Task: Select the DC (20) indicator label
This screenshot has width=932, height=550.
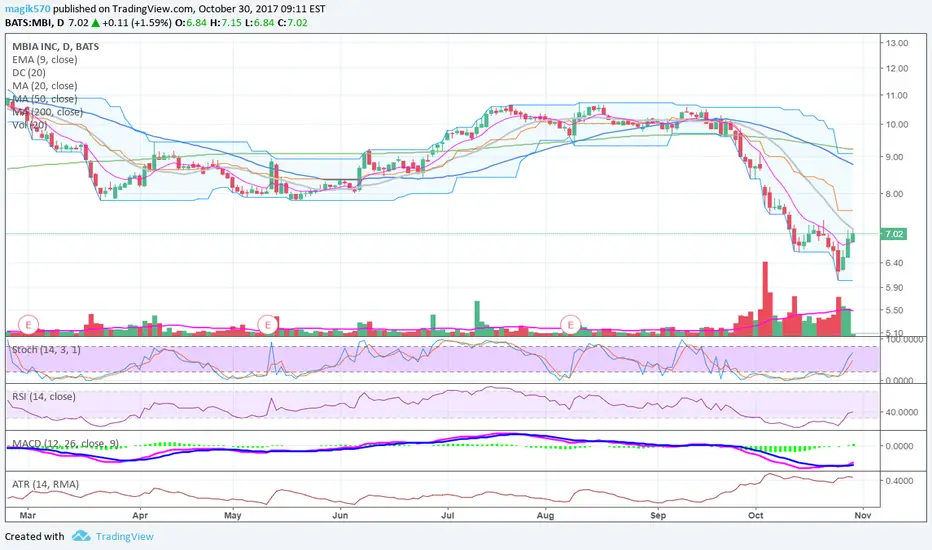Action: pyautogui.click(x=29, y=73)
